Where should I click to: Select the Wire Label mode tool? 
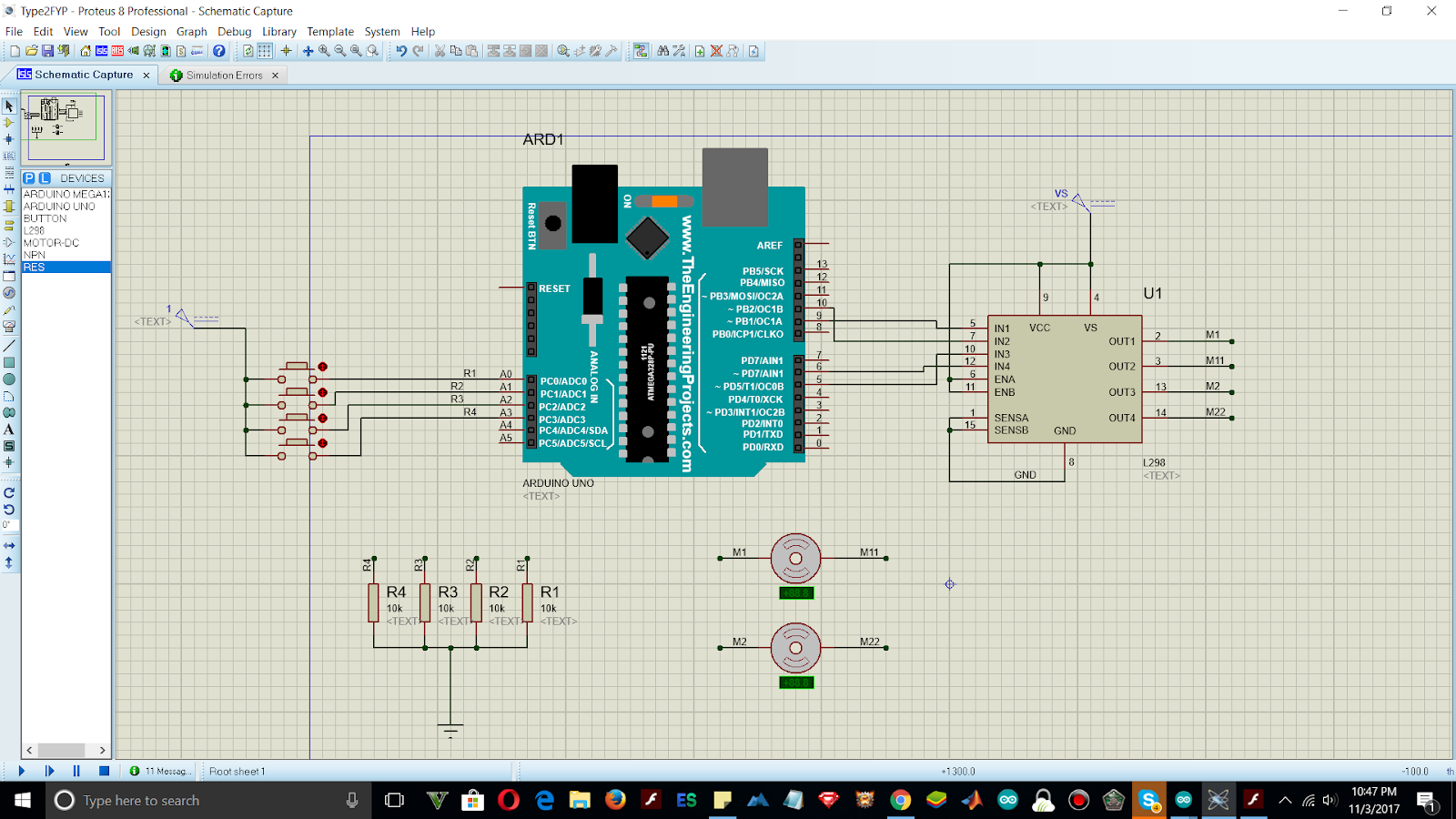pyautogui.click(x=9, y=155)
